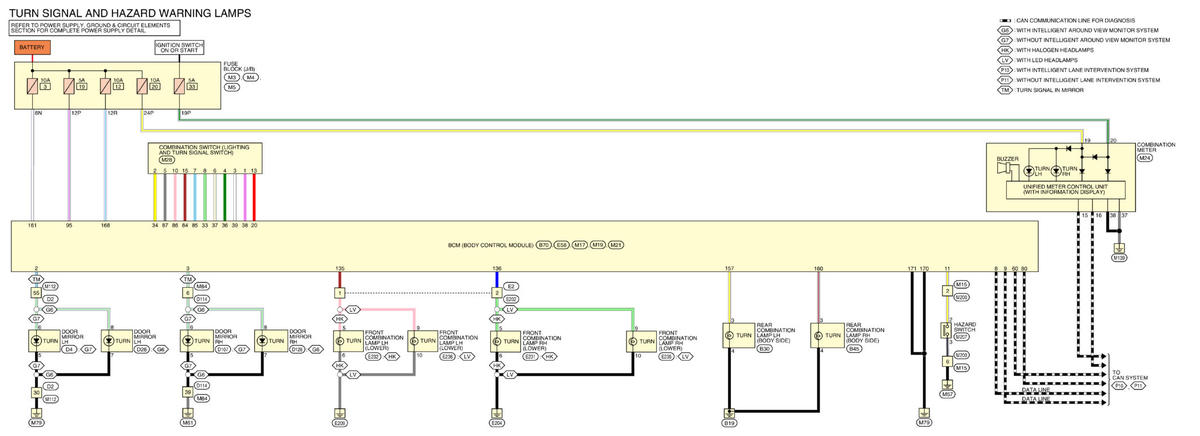The height and width of the screenshot is (436, 1200).
Task: Click front combination lamp RH TURN bulb E231
Action: 505,340
